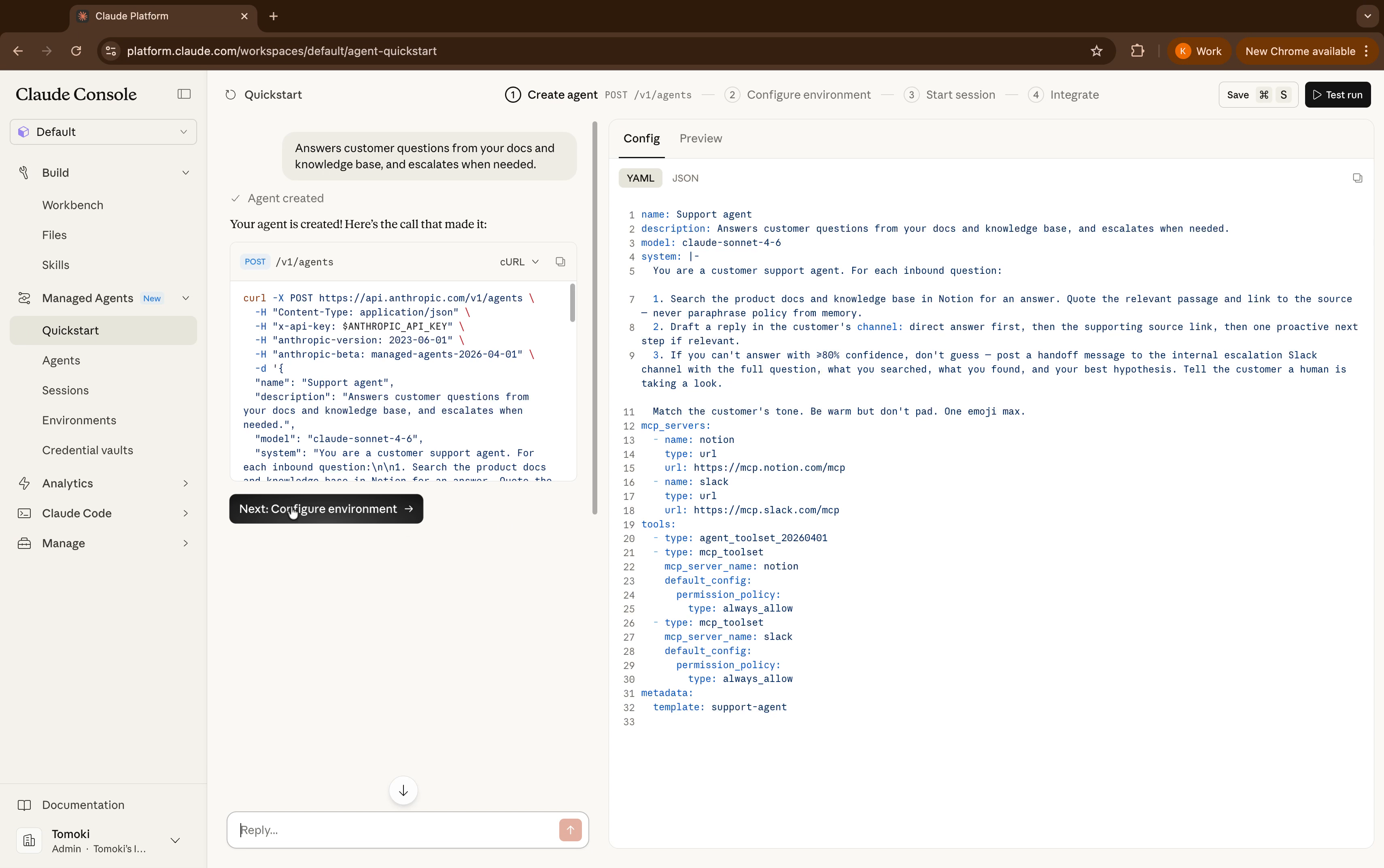1384x868 pixels.
Task: Open the tab search chevron
Action: click(x=1367, y=16)
